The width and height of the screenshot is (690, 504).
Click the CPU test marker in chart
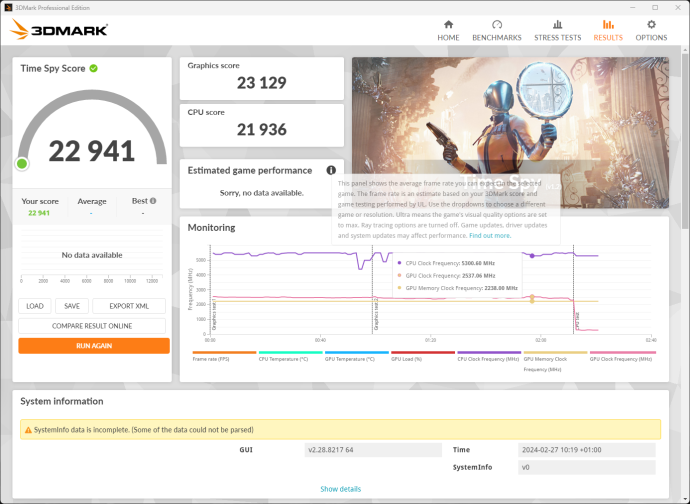tap(577, 321)
